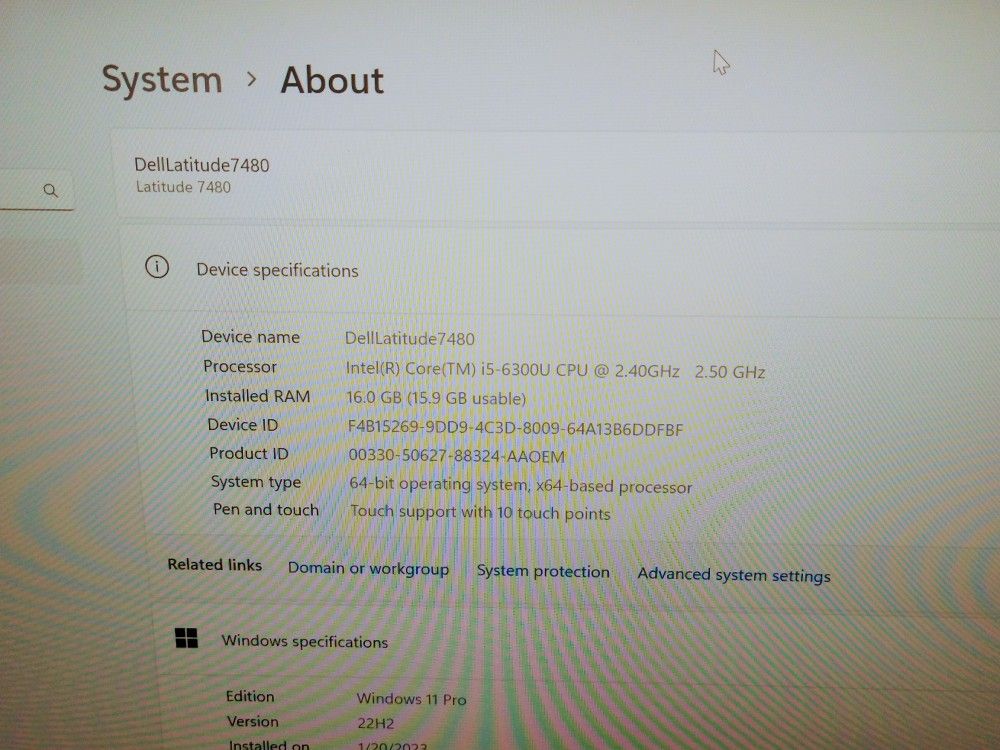Select the 64-bit operating system value
Viewport: 1000px width, 750px height.
pyautogui.click(x=520, y=486)
